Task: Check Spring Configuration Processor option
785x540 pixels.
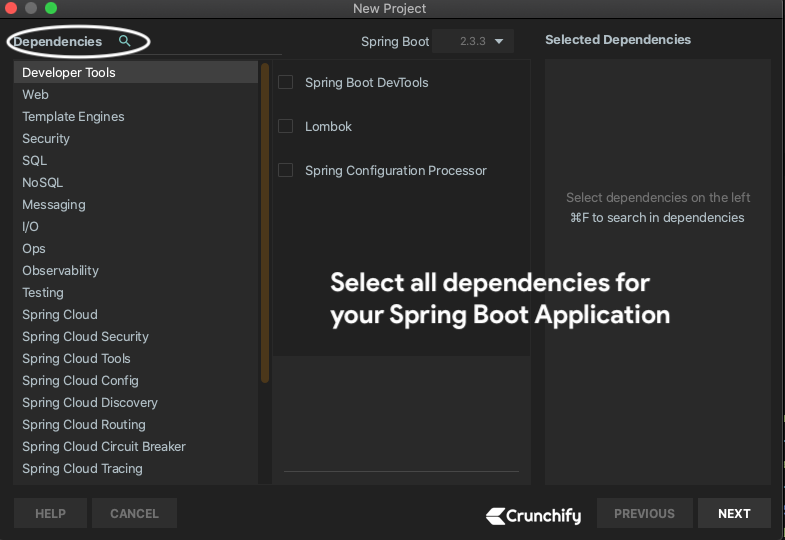Action: click(x=285, y=170)
